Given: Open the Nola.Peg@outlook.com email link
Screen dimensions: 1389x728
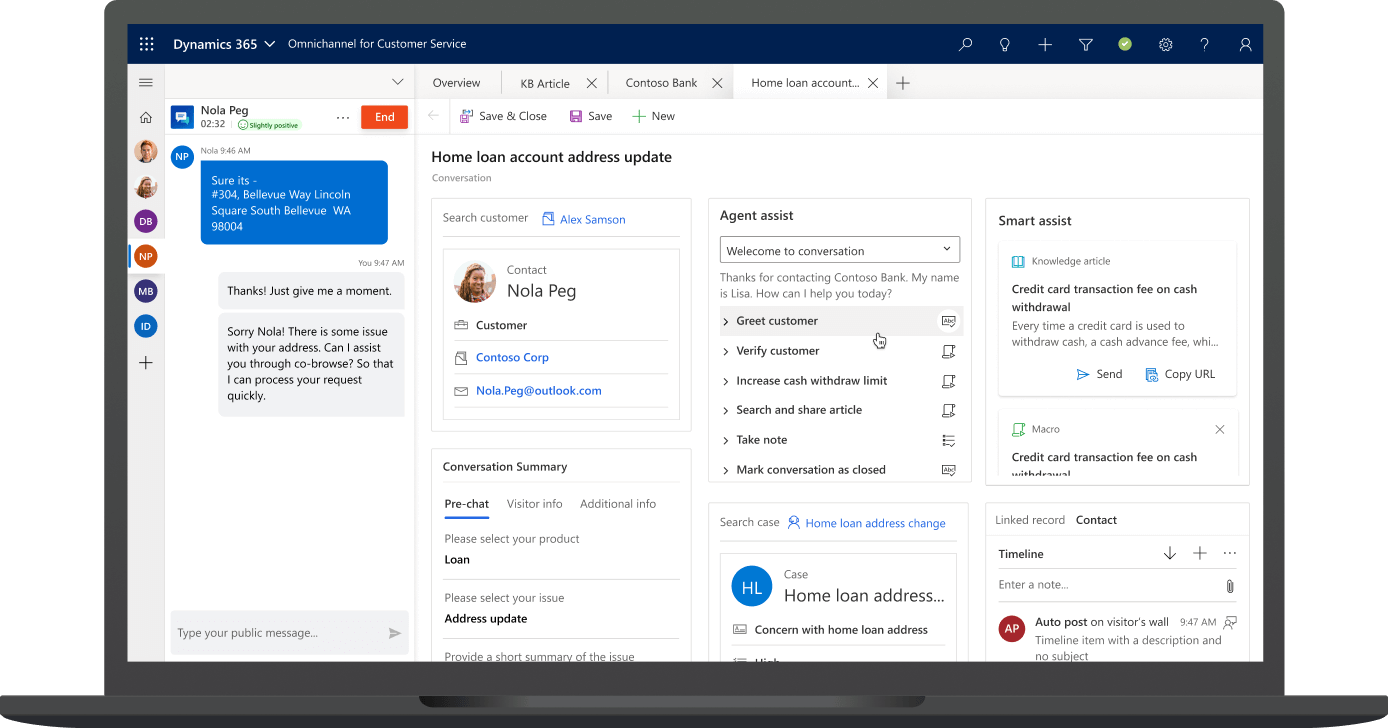Looking at the screenshot, I should (x=538, y=391).
